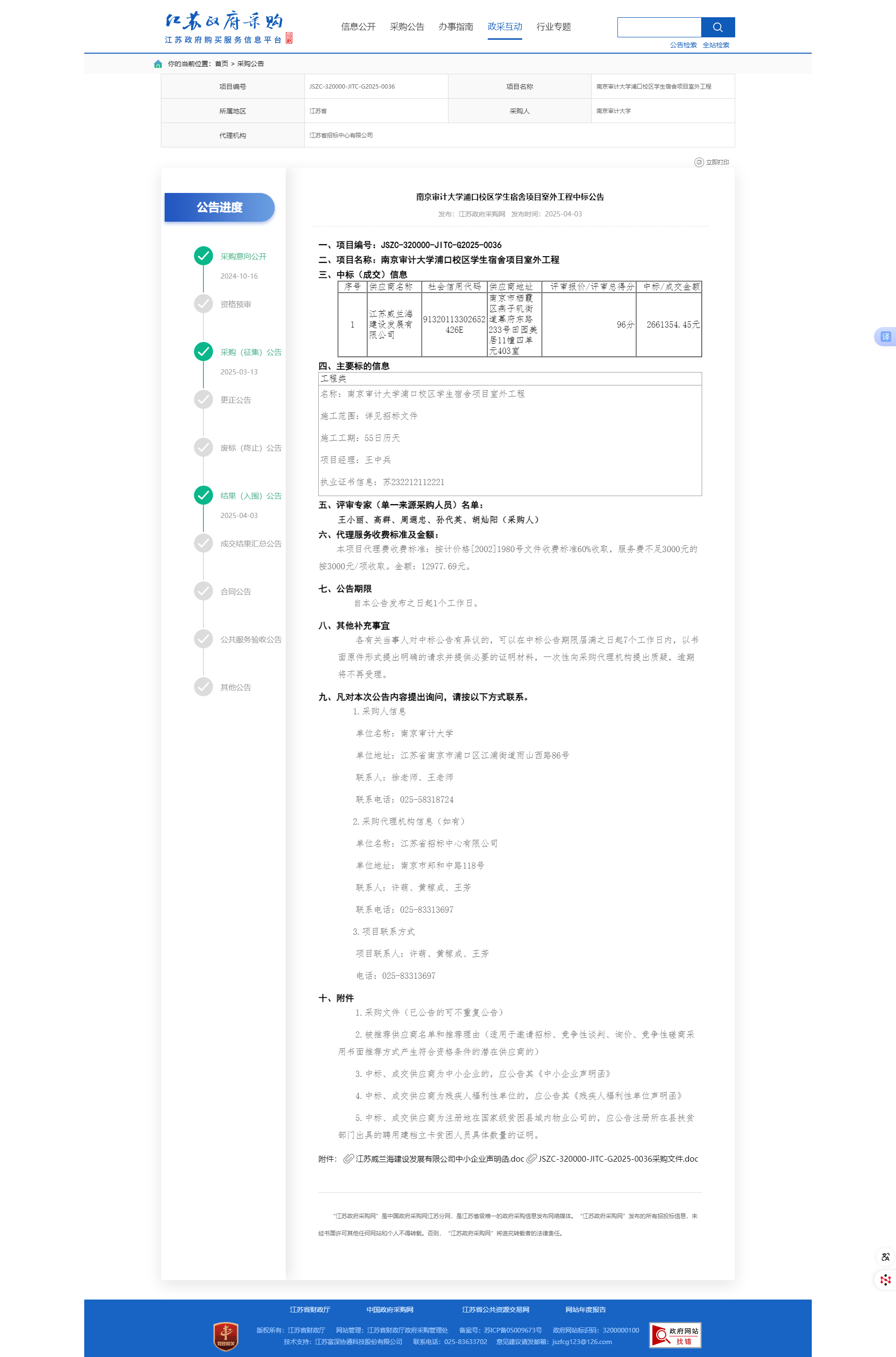Click the 公告进度 header banner
Viewport: 896px width, 1357px height.
(219, 207)
